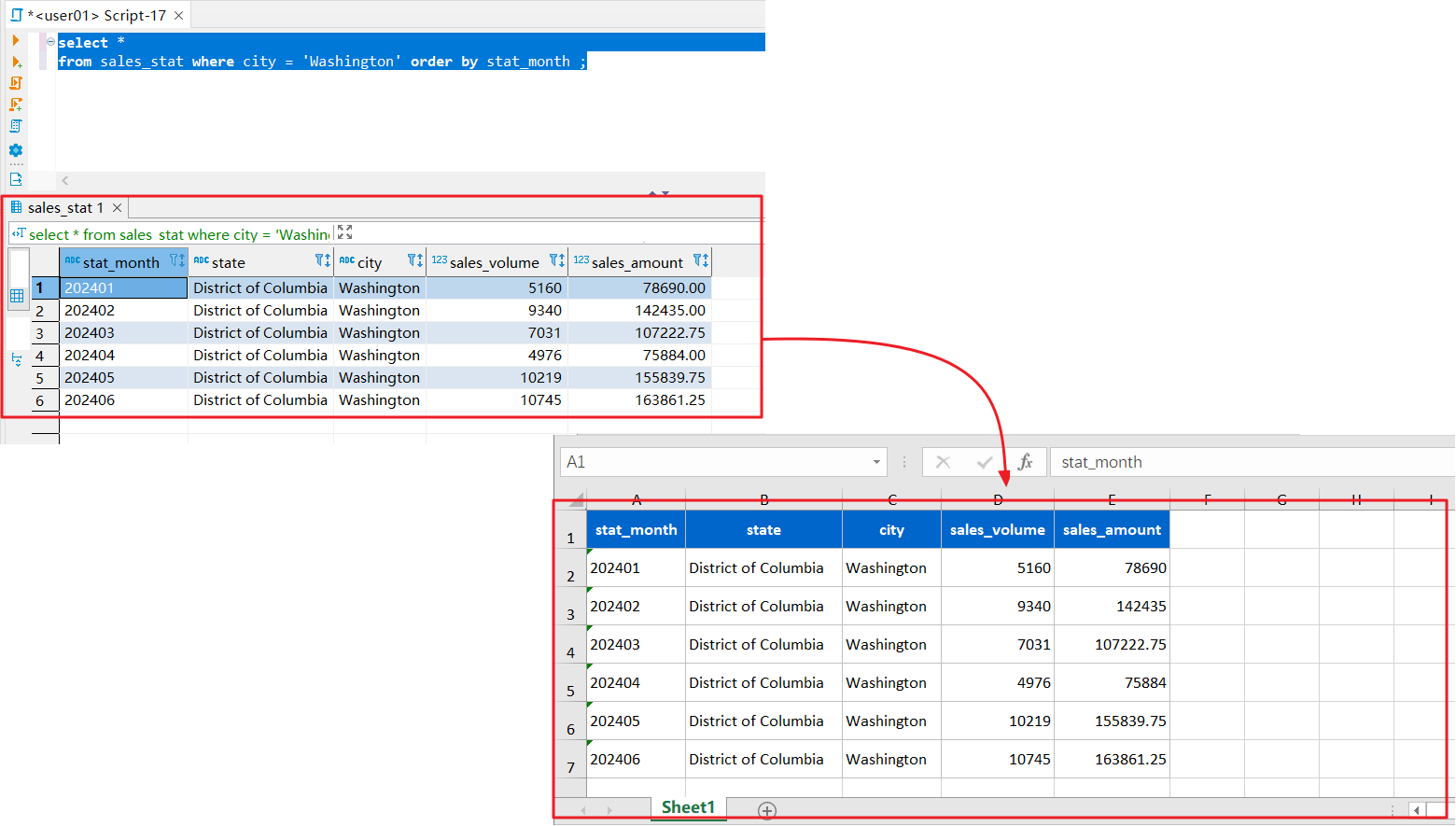Open filter on city column
Image resolution: width=1456 pixels, height=826 pixels.
[415, 260]
